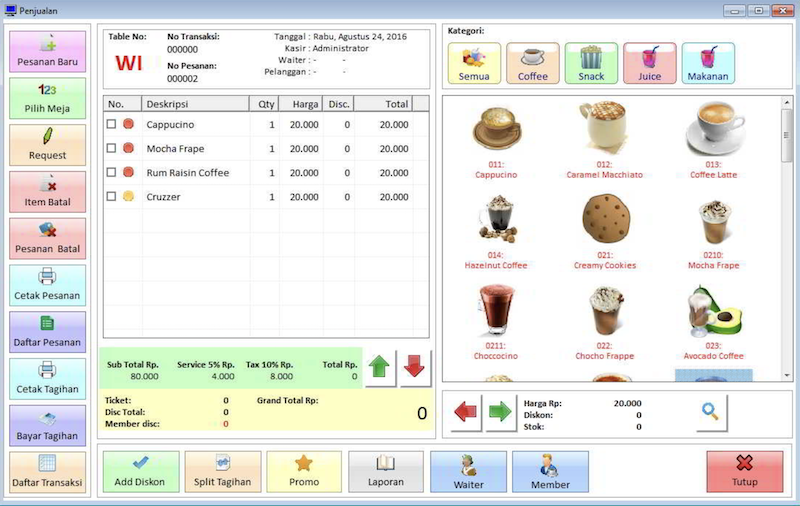Switch to the Juice category
This screenshot has width=800, height=506.
650,63
